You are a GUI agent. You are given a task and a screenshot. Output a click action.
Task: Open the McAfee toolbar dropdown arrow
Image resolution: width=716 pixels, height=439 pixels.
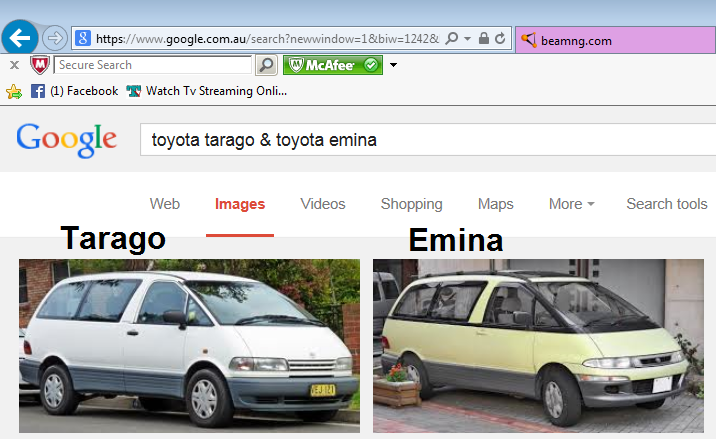(393, 65)
